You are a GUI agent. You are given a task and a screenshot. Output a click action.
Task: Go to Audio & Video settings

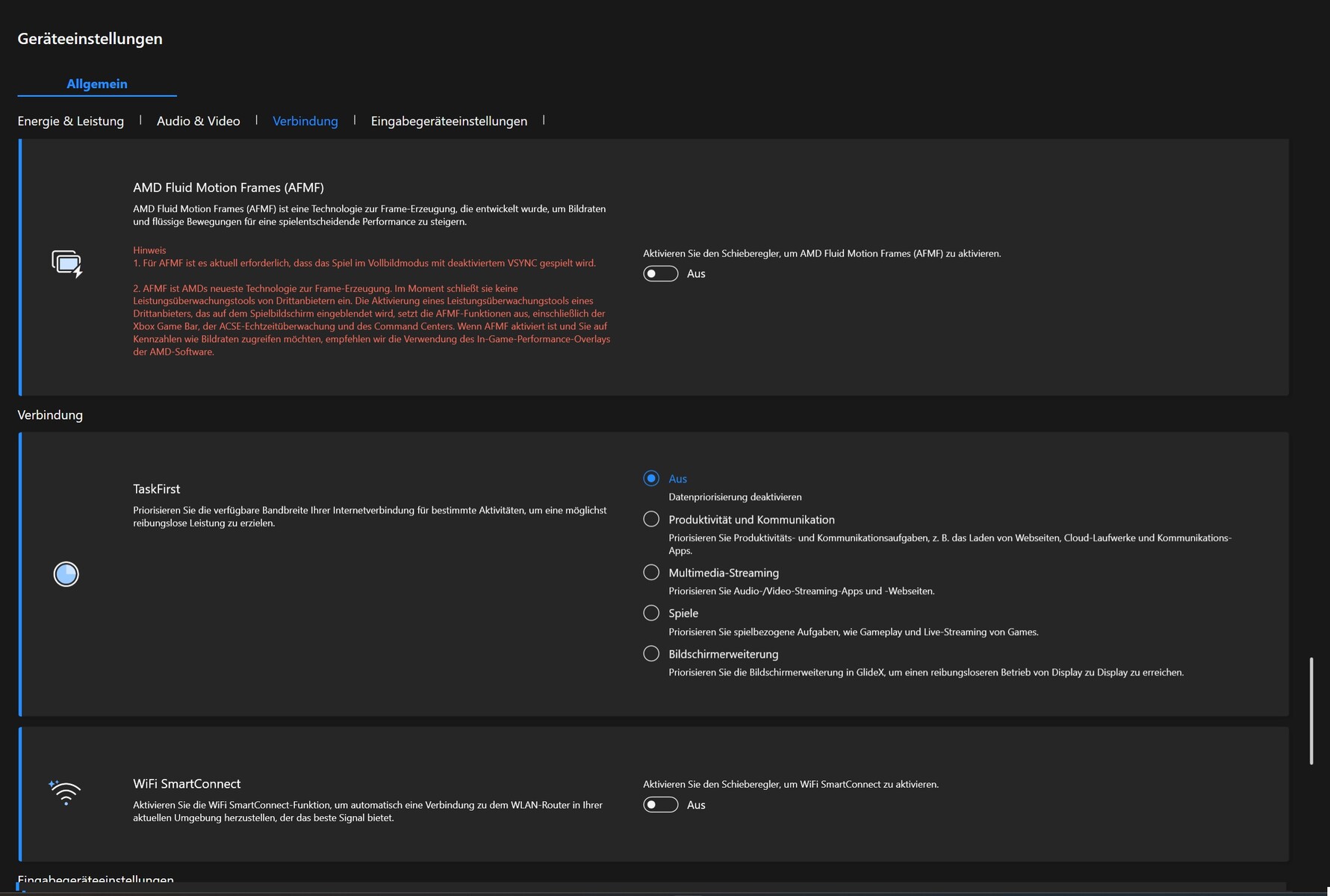tap(198, 121)
